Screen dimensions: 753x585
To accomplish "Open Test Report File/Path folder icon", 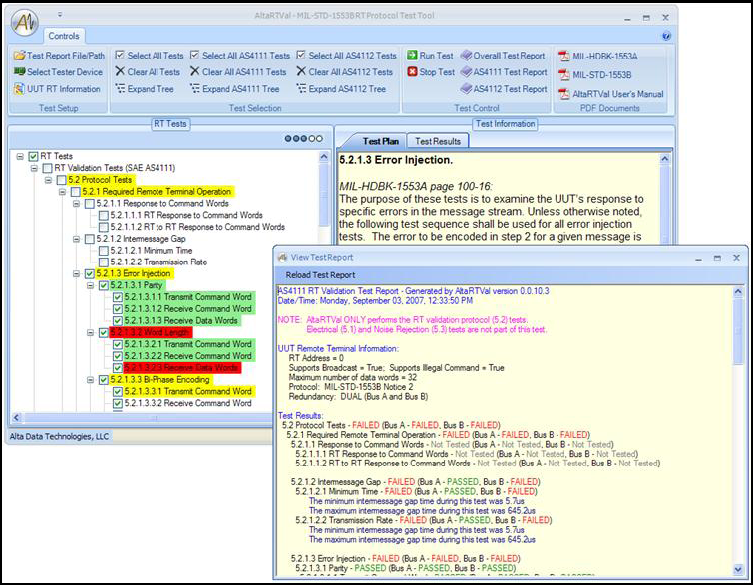I will coord(20,56).
